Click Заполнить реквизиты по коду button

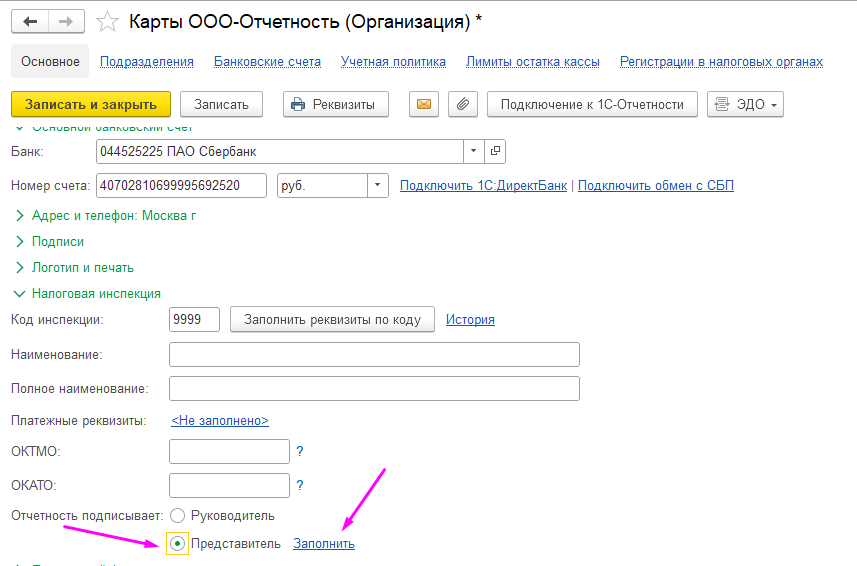click(333, 319)
